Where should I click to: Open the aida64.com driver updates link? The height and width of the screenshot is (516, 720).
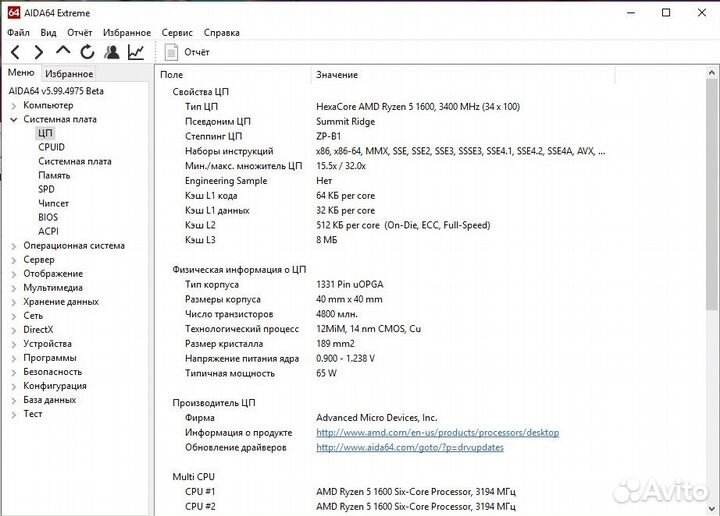[x=410, y=447]
